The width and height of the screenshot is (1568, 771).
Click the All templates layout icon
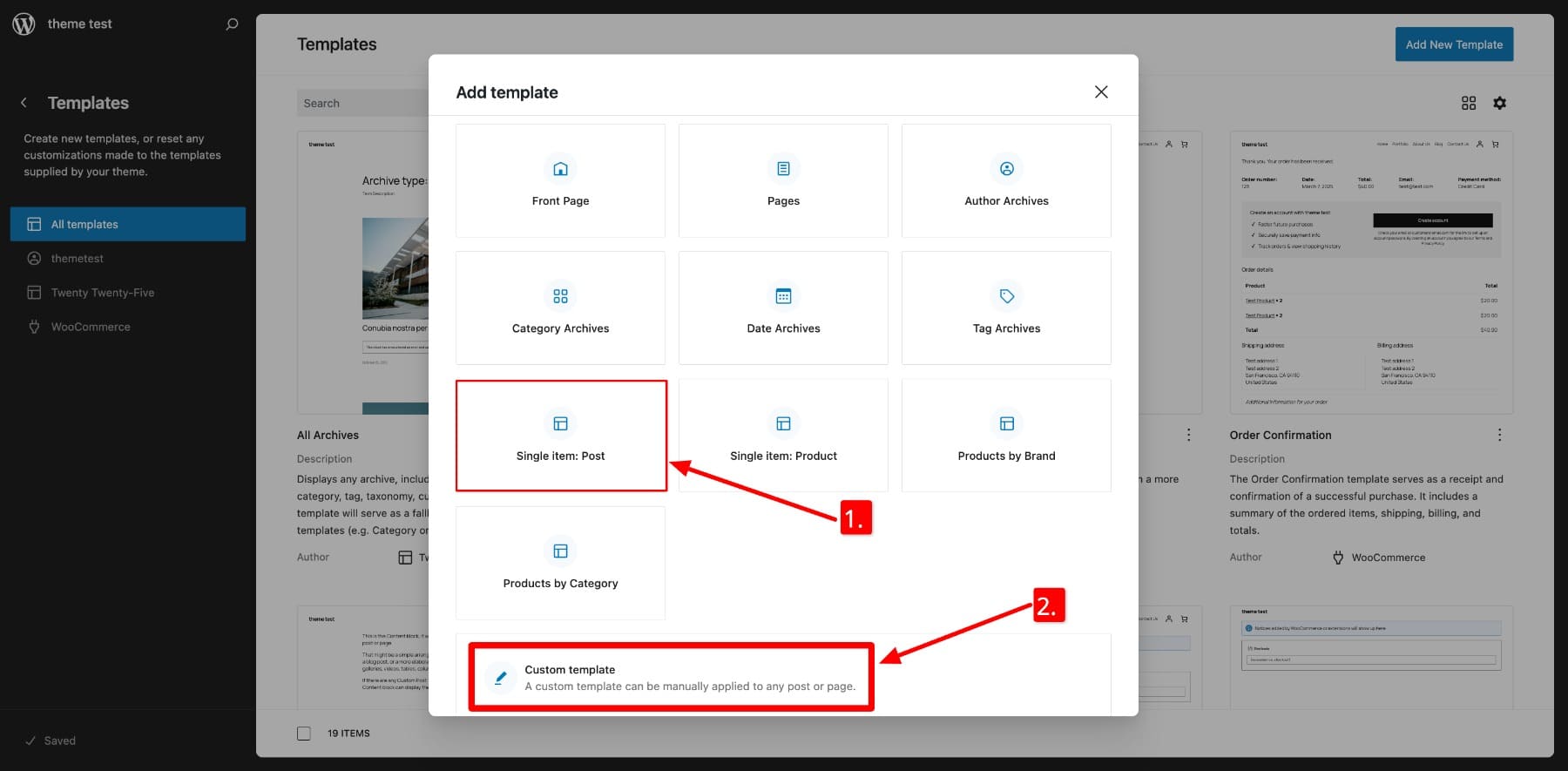pos(34,224)
